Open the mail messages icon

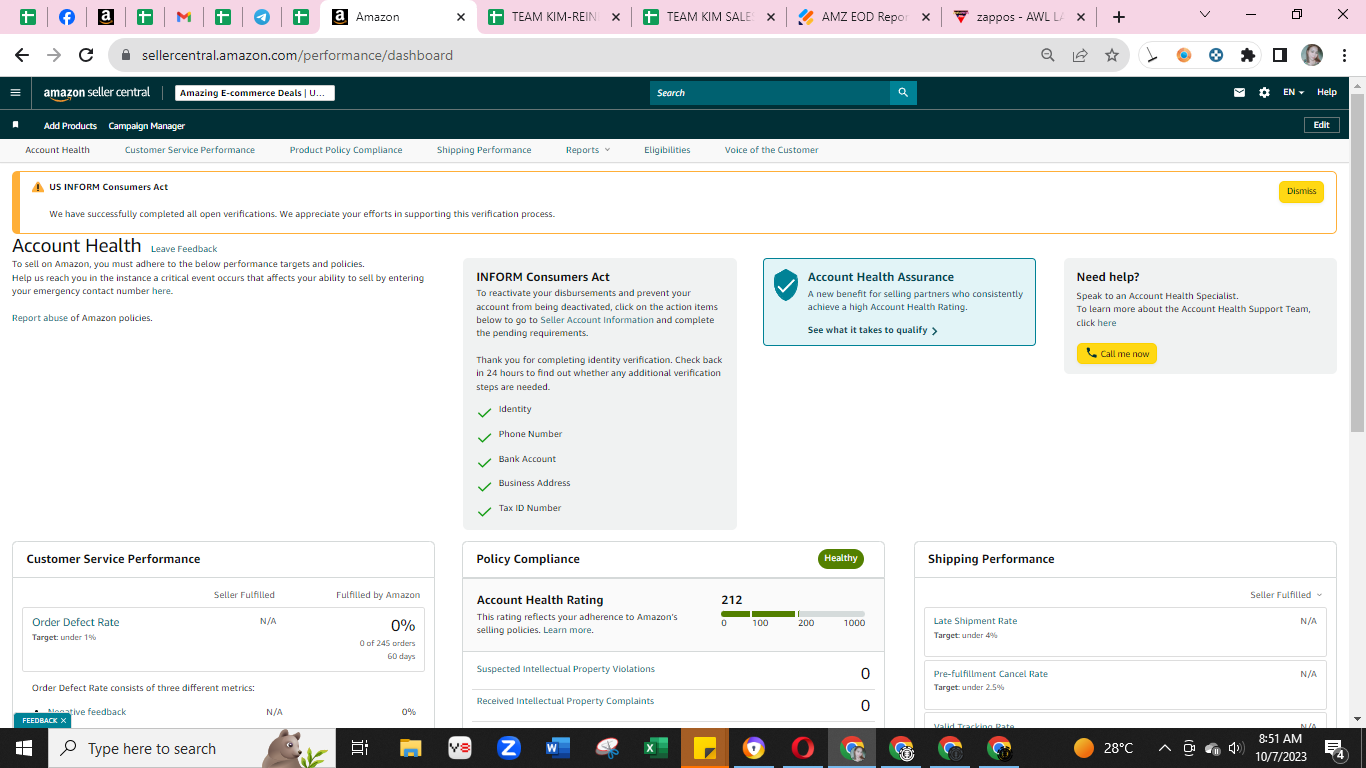click(x=1240, y=93)
